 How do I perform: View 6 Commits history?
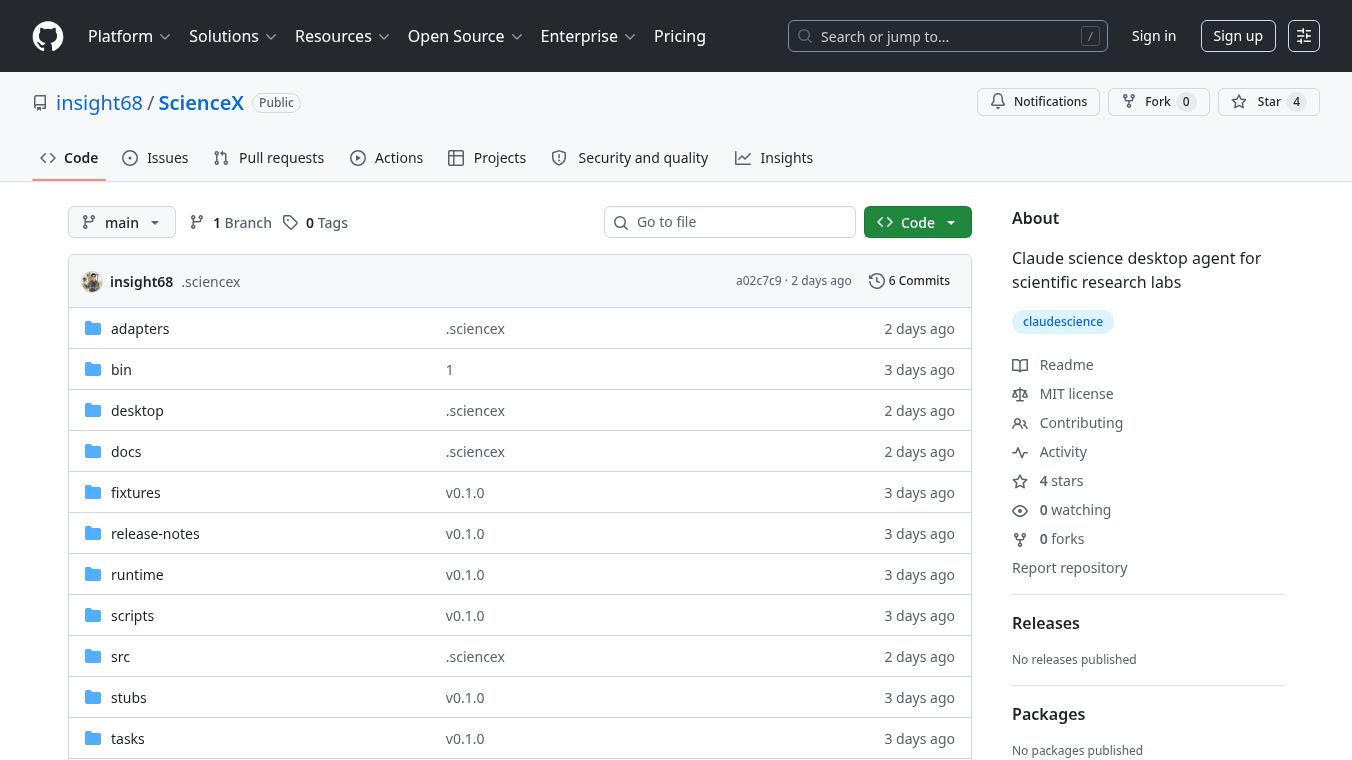point(909,281)
